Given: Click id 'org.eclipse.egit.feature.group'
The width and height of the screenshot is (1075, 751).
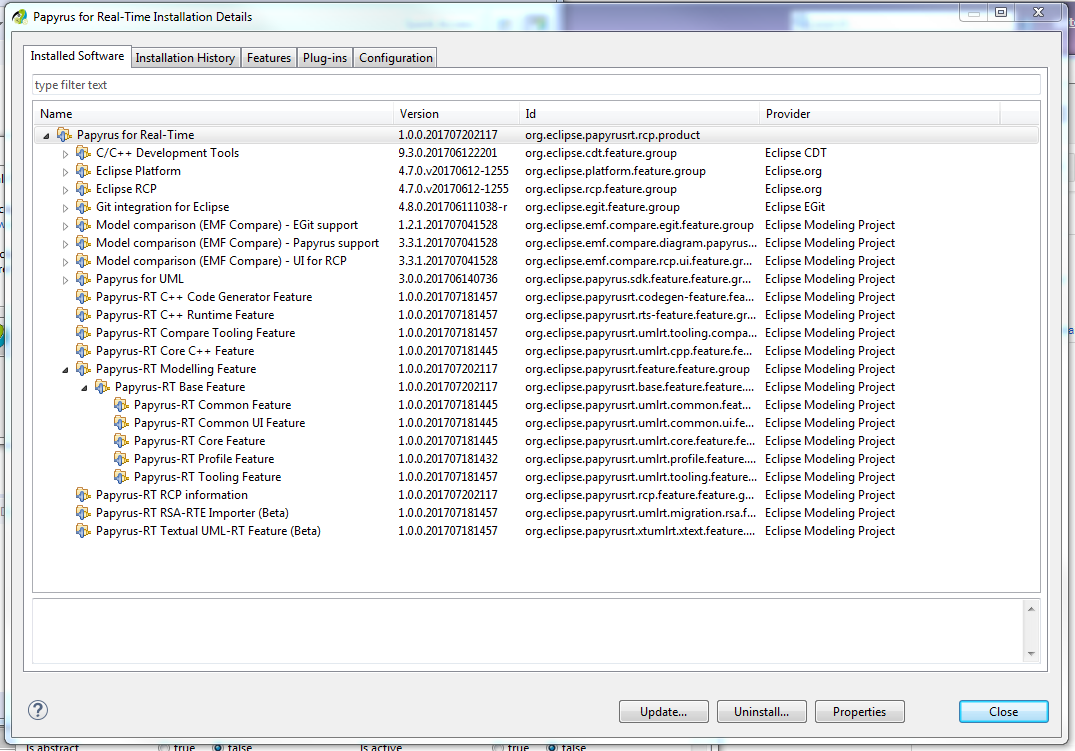Looking at the screenshot, I should point(603,207).
